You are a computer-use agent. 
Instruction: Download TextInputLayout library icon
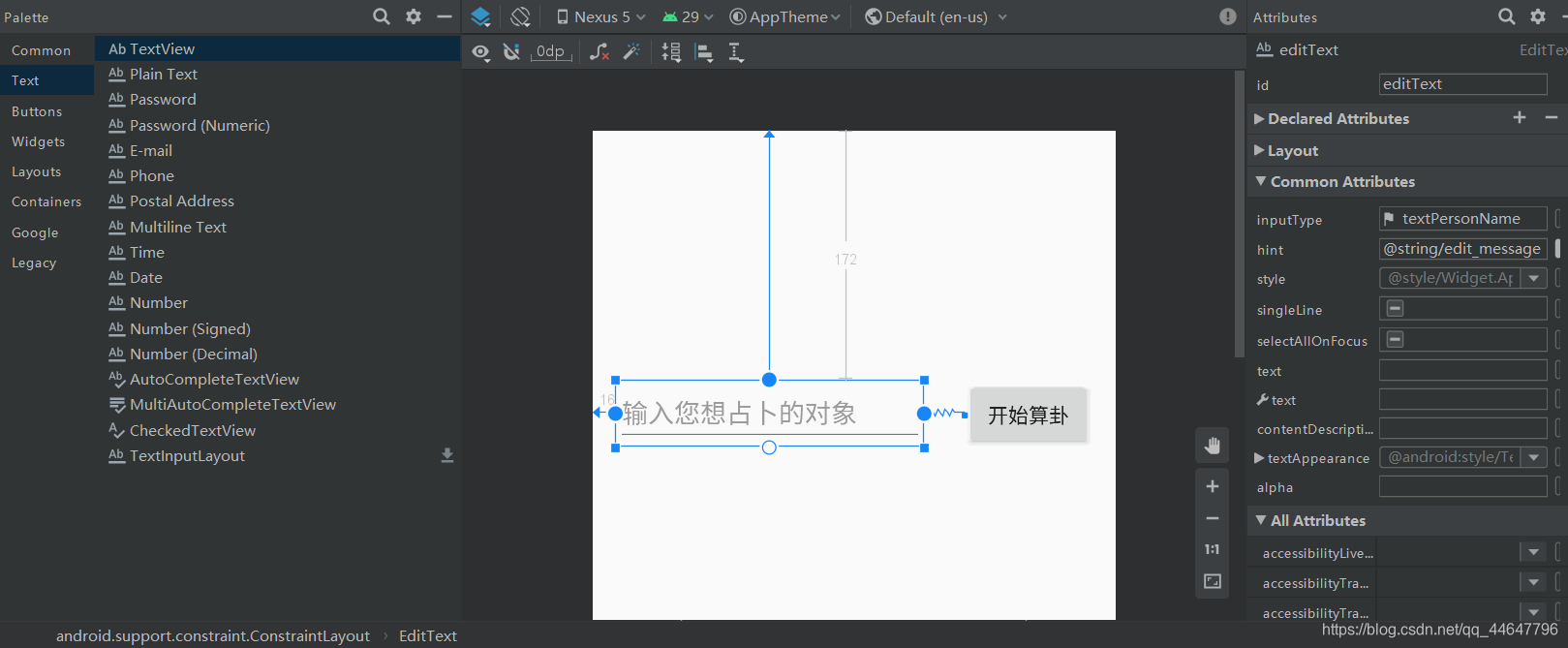tap(447, 455)
